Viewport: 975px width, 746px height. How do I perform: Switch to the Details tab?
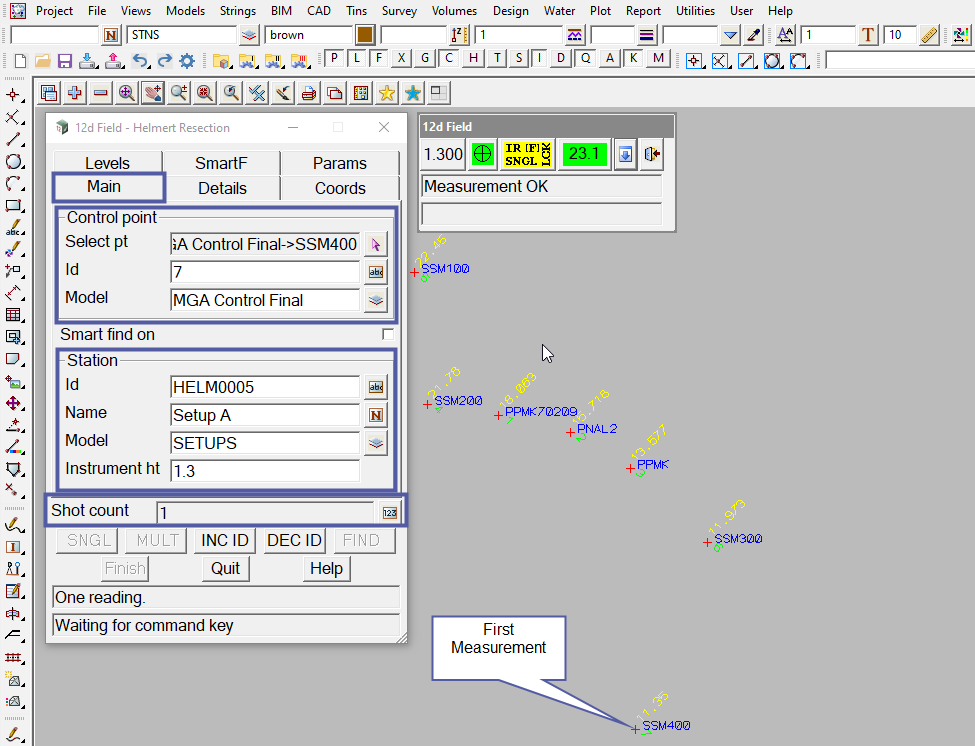(222, 188)
